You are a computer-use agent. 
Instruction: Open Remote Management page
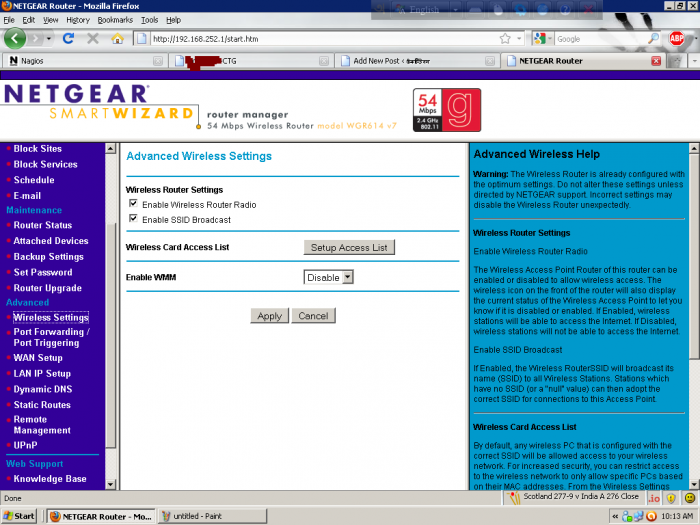[42, 425]
